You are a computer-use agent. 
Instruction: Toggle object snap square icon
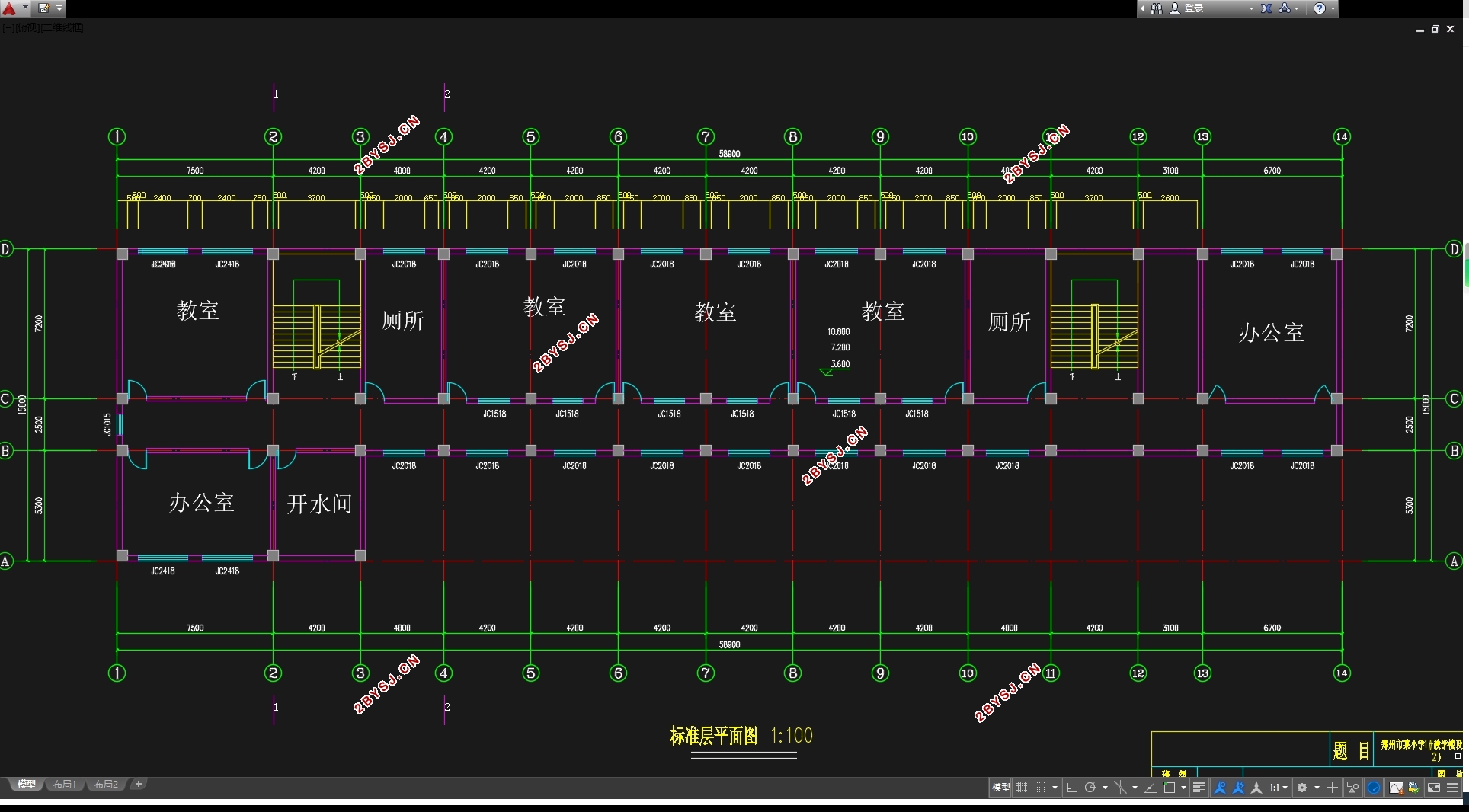pos(1170,788)
